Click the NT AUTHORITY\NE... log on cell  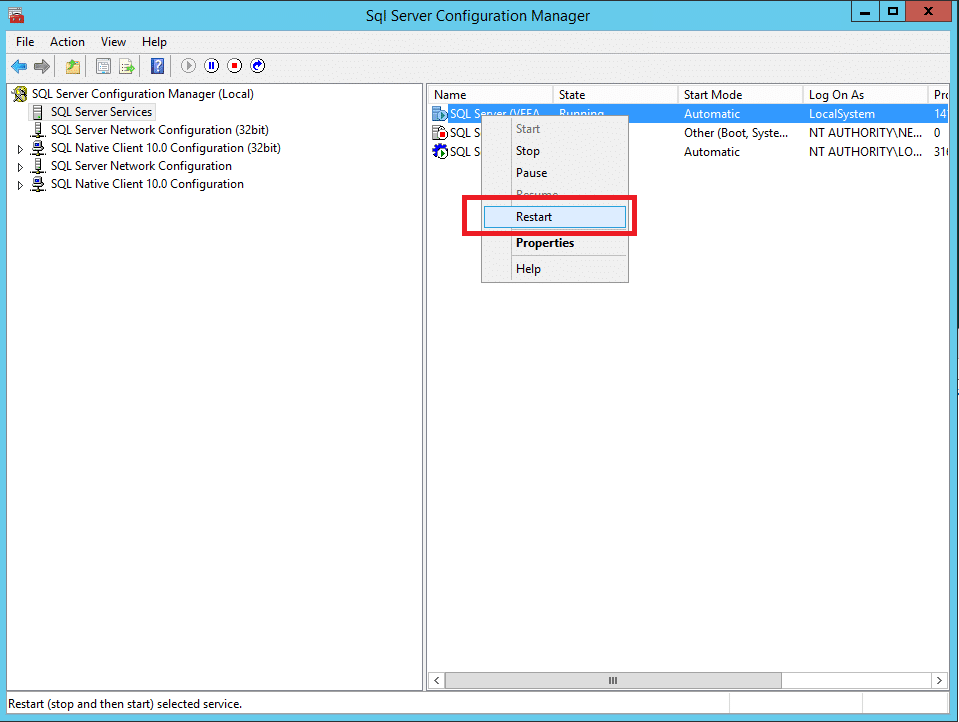(865, 133)
